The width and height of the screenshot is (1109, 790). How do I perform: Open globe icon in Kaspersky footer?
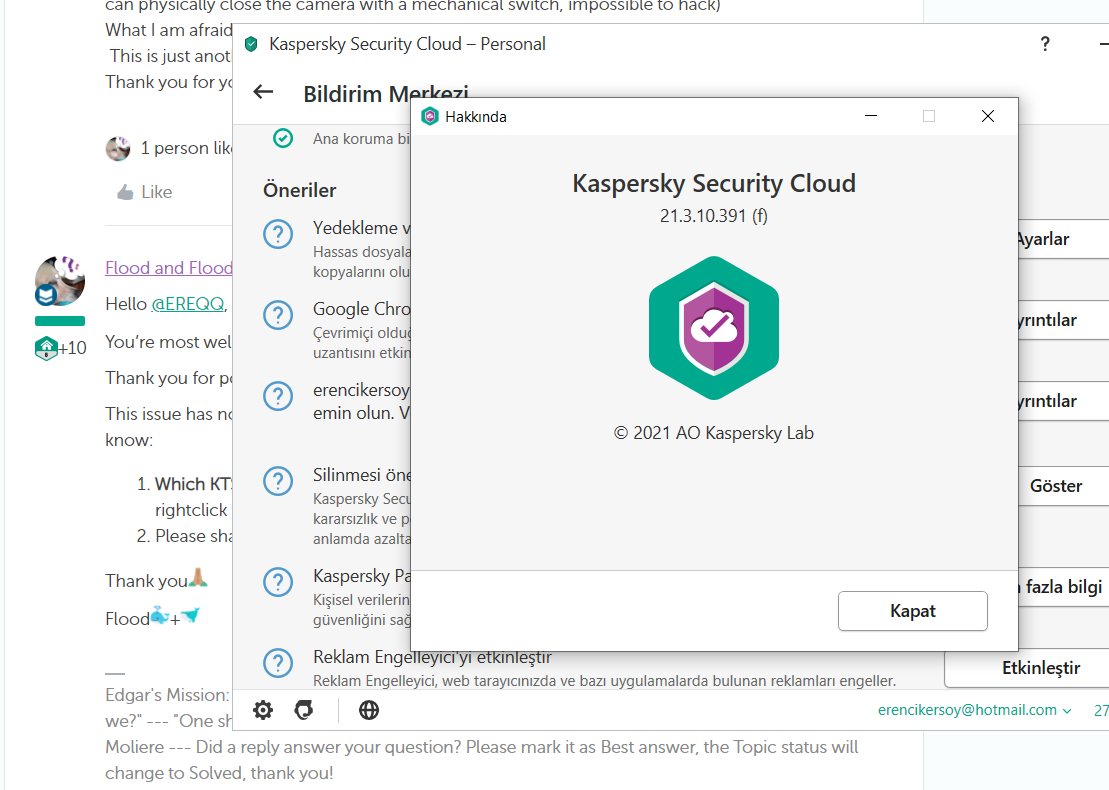click(x=368, y=710)
